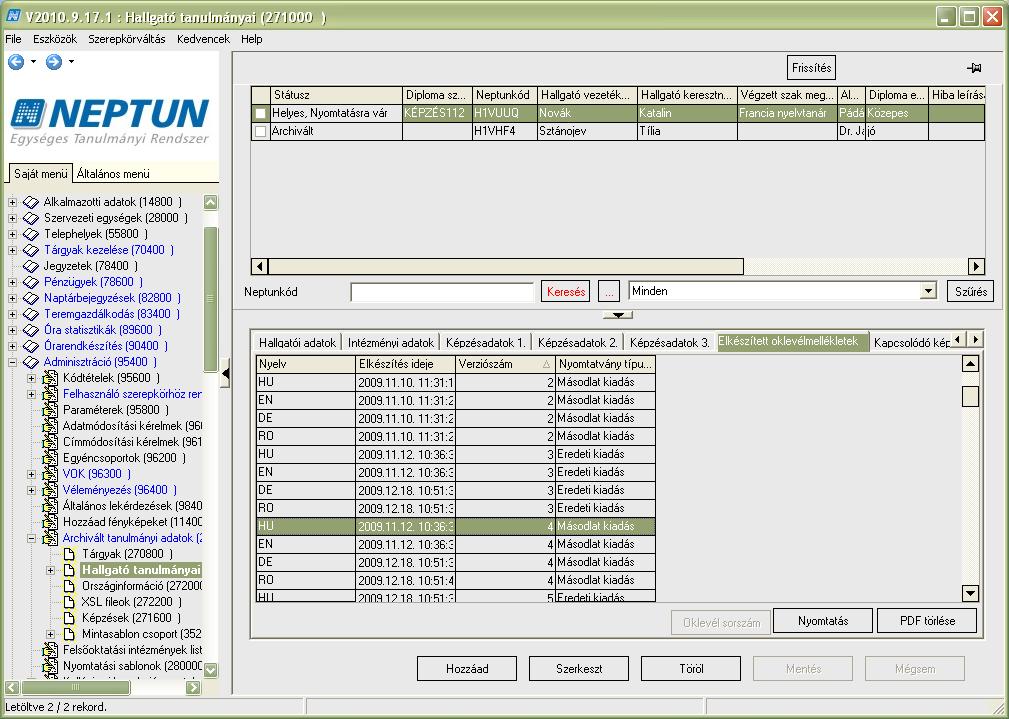Click the left menu tree vertical scrollbar thumb
This screenshot has height=719, width=1009.
(210, 299)
